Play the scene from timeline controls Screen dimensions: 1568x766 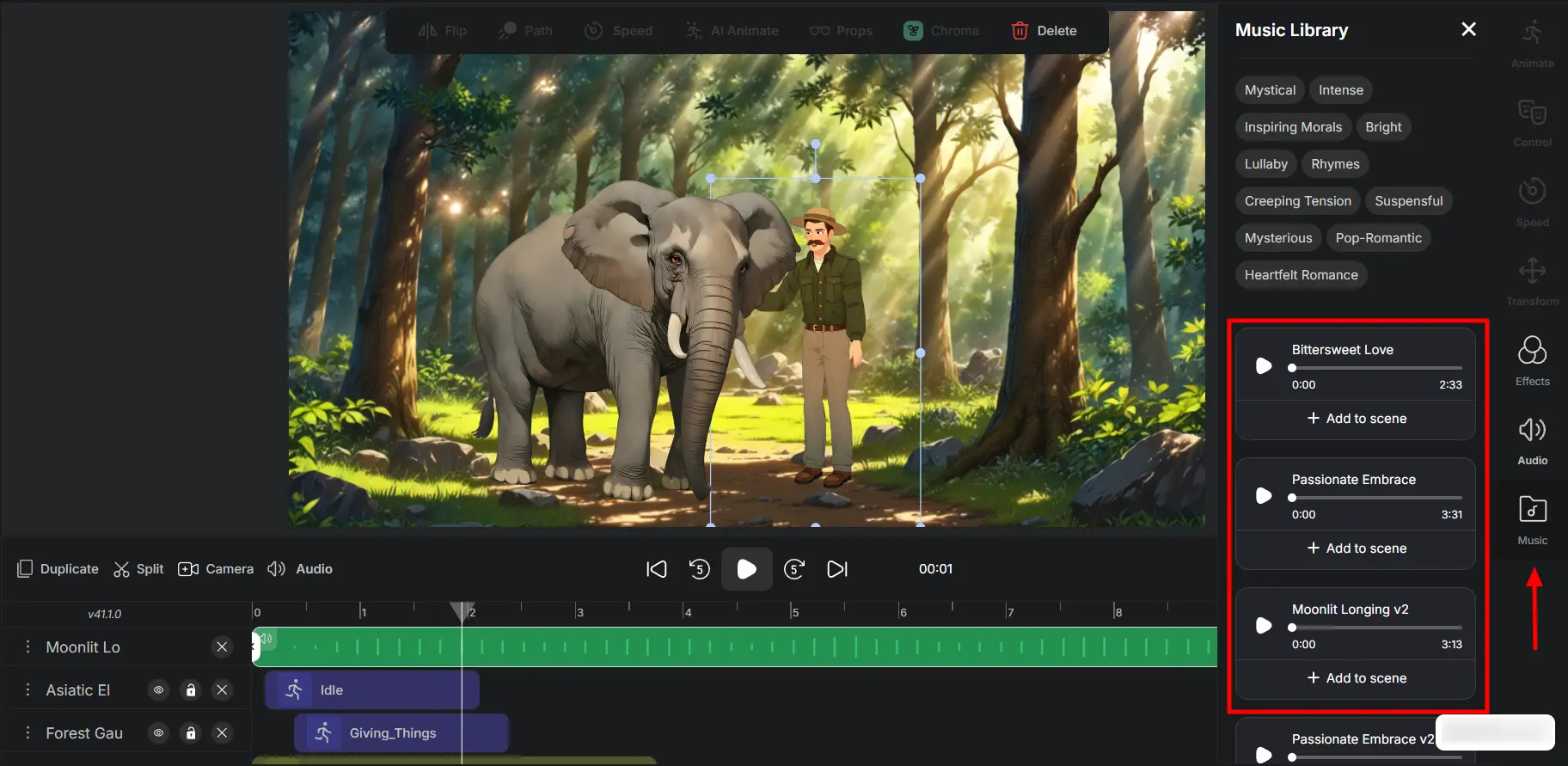coord(747,569)
